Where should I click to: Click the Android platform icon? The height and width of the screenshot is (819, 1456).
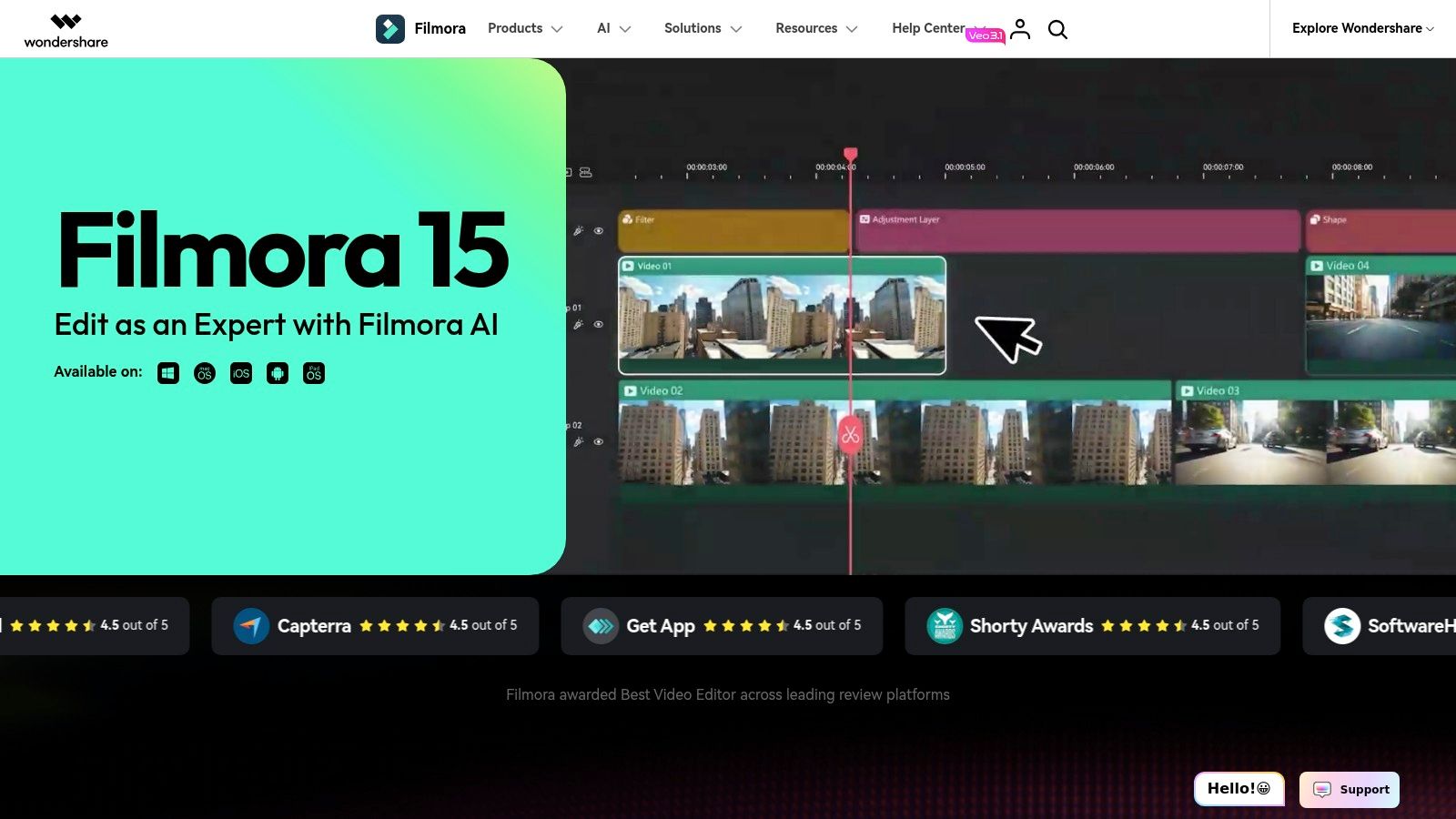pos(278,373)
